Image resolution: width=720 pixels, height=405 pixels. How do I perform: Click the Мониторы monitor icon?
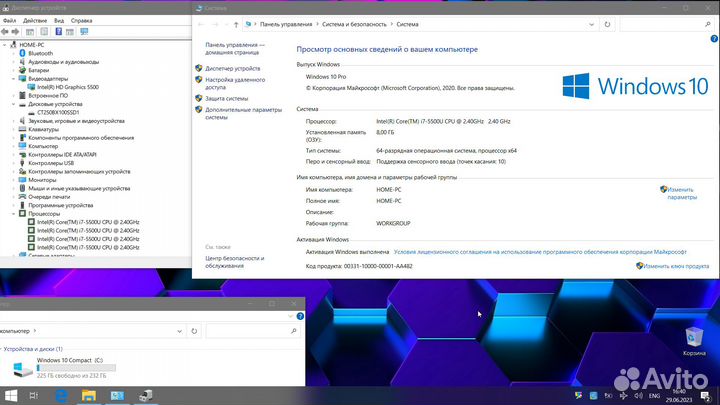tap(22, 180)
